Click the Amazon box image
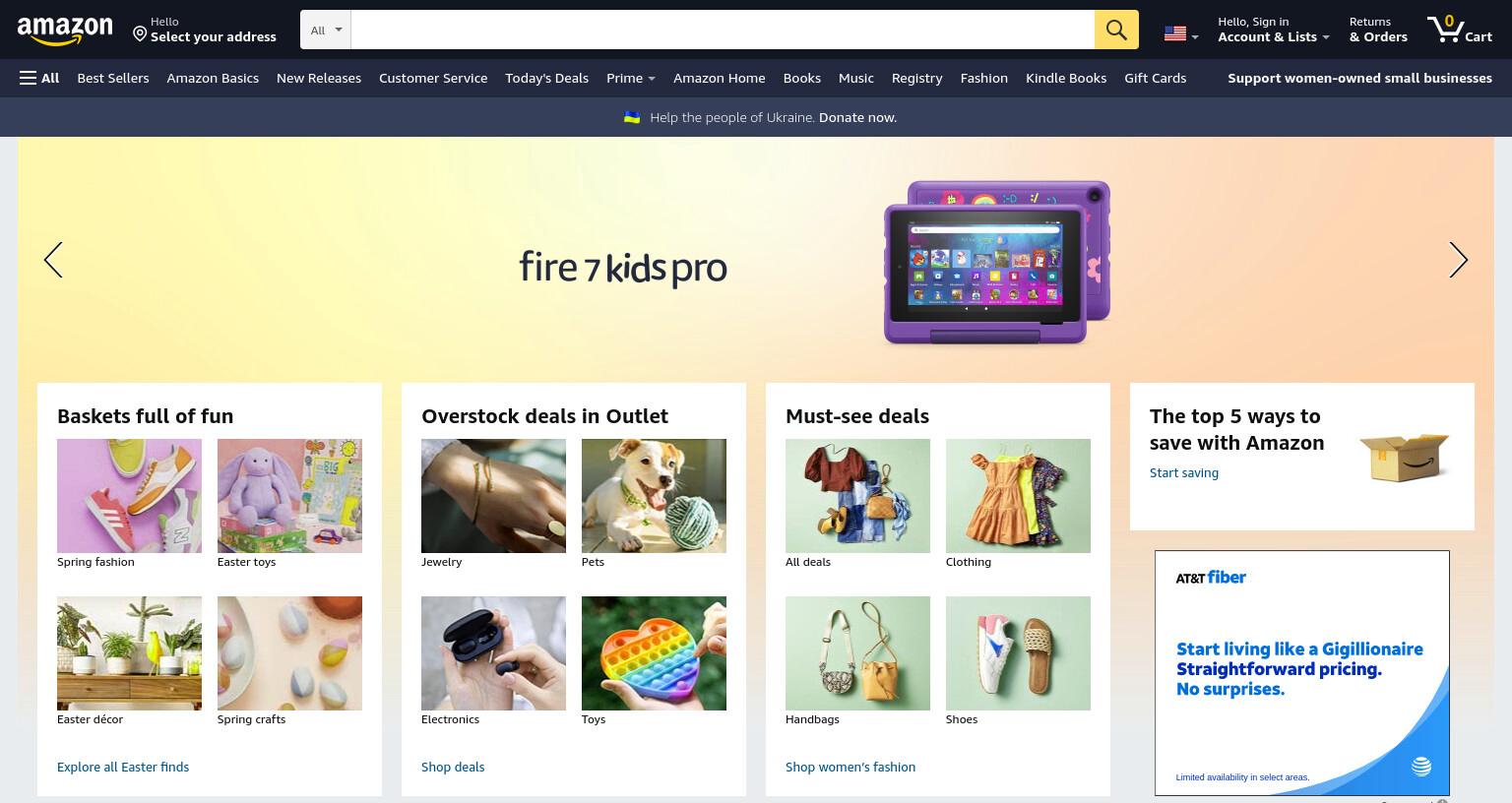 (1404, 457)
